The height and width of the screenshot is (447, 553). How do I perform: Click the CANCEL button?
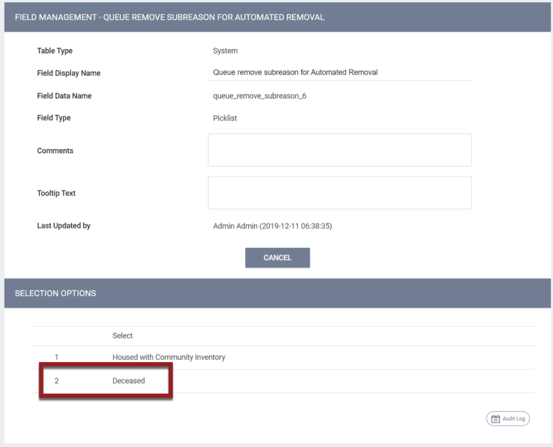tap(278, 258)
